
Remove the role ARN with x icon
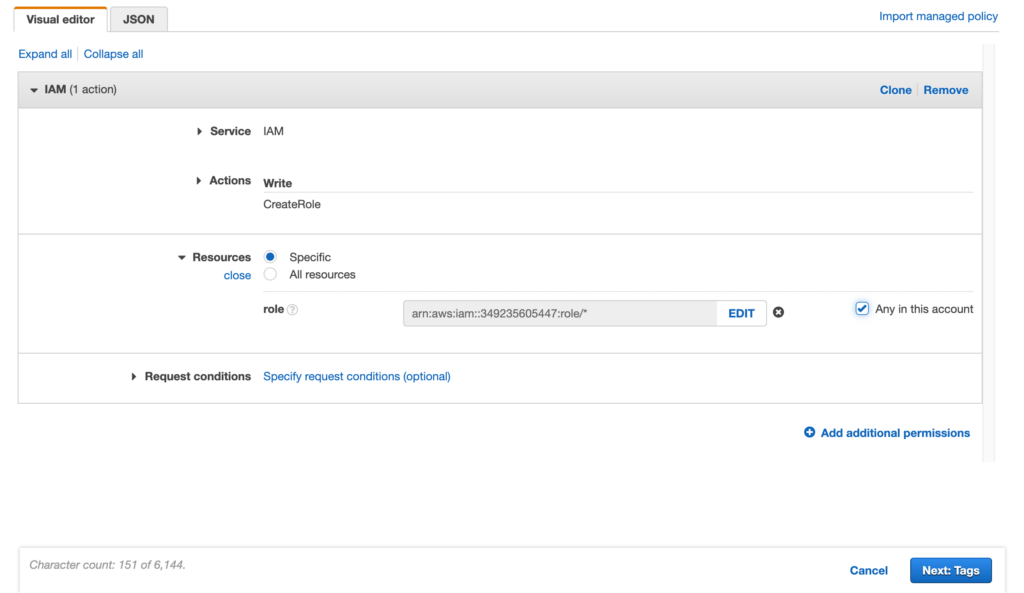click(779, 312)
